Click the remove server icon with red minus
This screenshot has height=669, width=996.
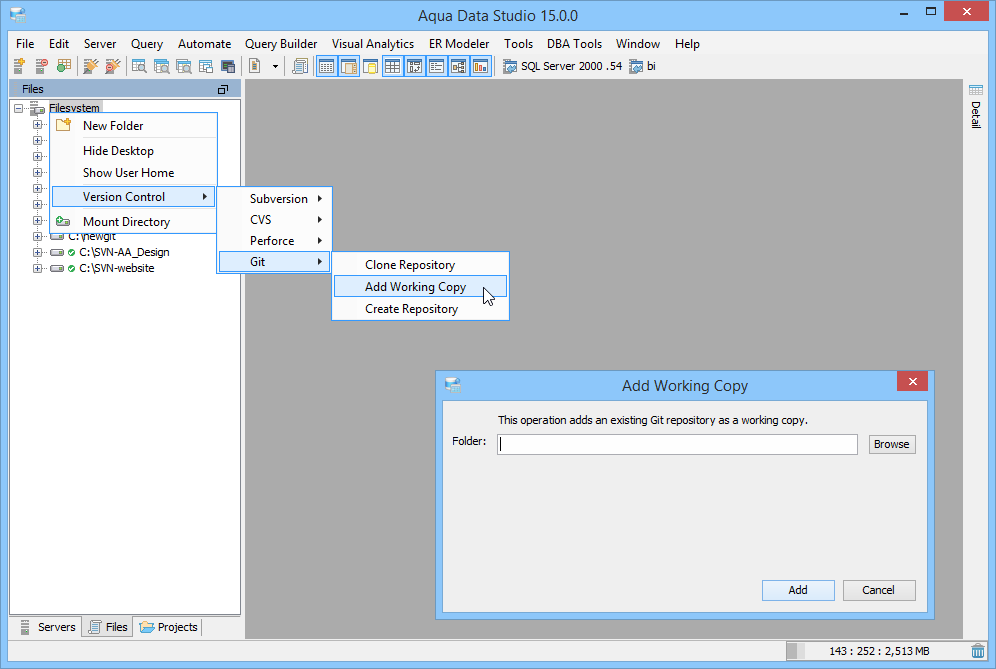coord(41,65)
